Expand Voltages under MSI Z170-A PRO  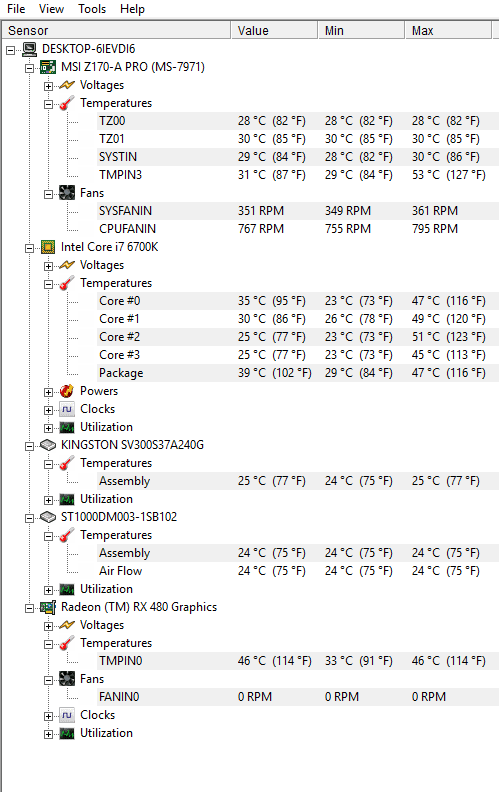coord(48,86)
